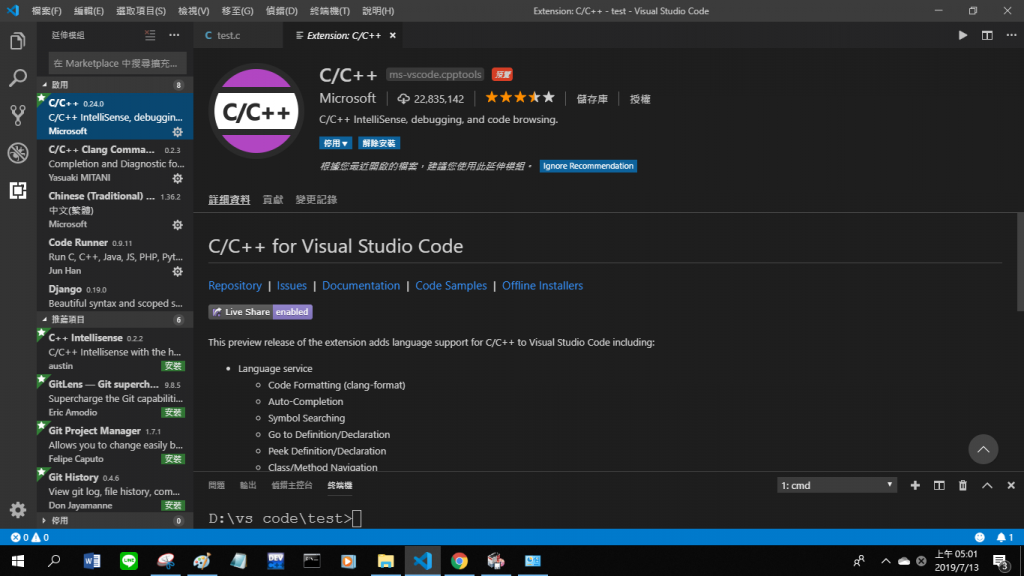Open gear settings for C/C++ Clang Command Adapter

[178, 178]
